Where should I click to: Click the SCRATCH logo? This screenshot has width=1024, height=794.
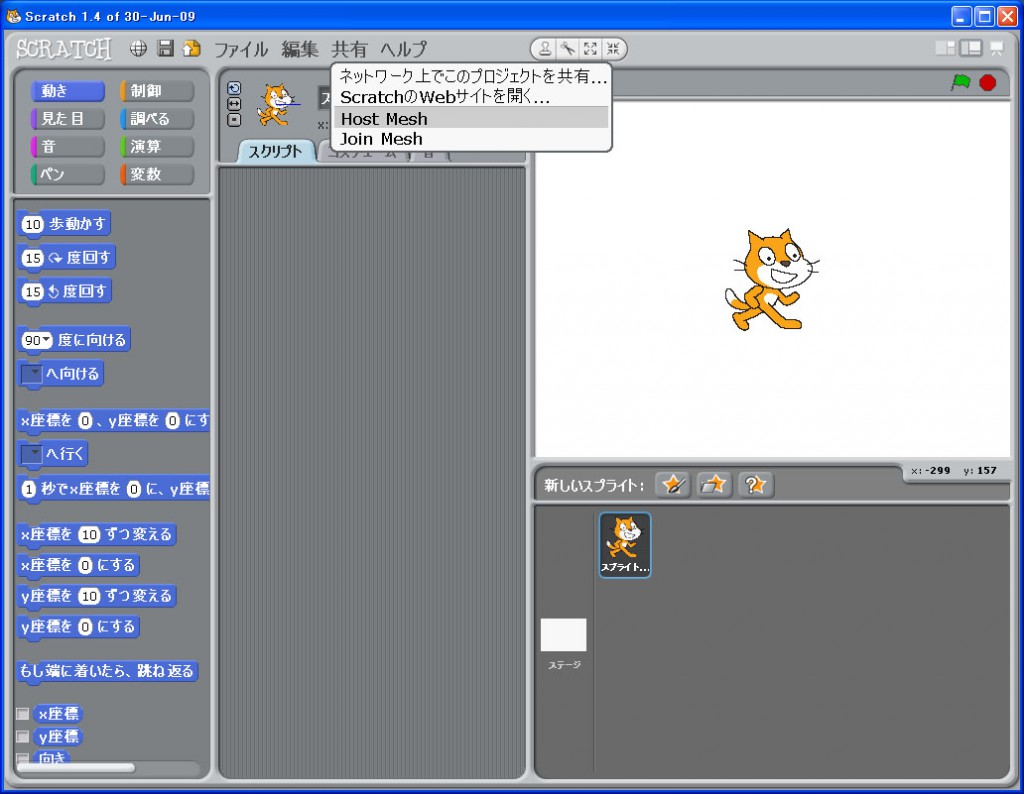[63, 49]
